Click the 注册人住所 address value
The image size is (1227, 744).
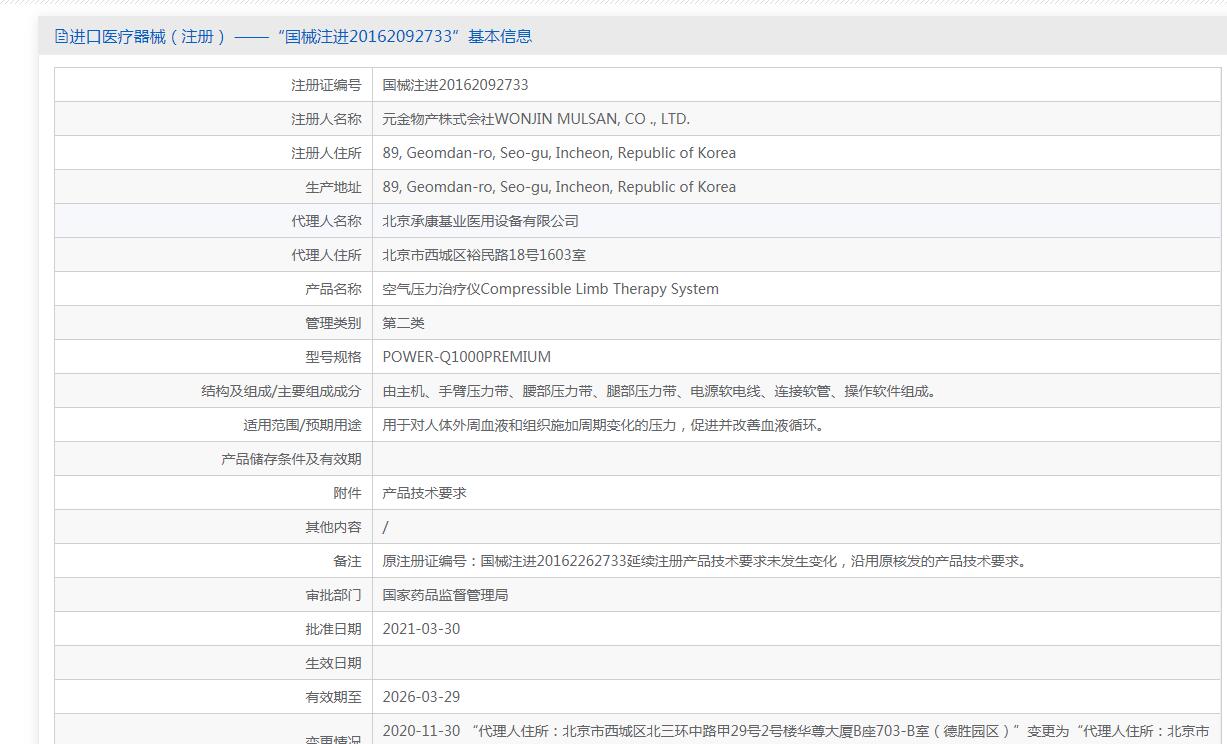tap(559, 153)
